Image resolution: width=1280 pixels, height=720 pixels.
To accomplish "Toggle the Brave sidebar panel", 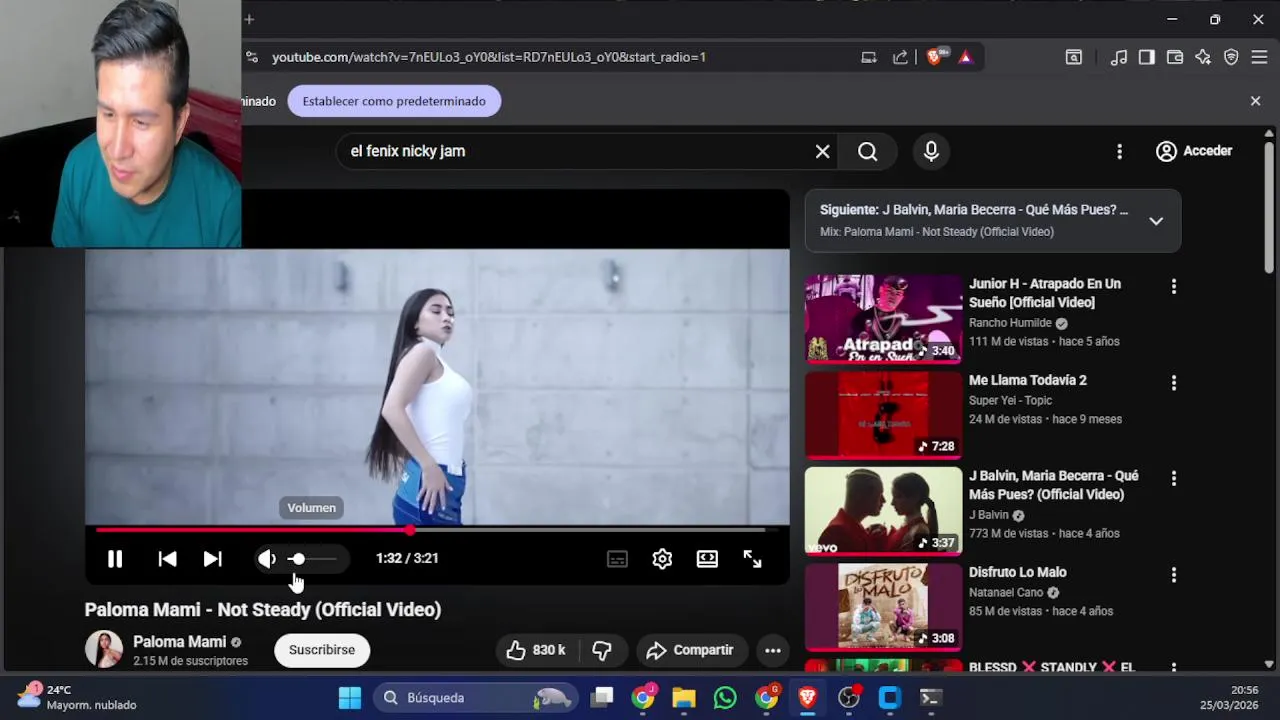I will [x=1147, y=57].
